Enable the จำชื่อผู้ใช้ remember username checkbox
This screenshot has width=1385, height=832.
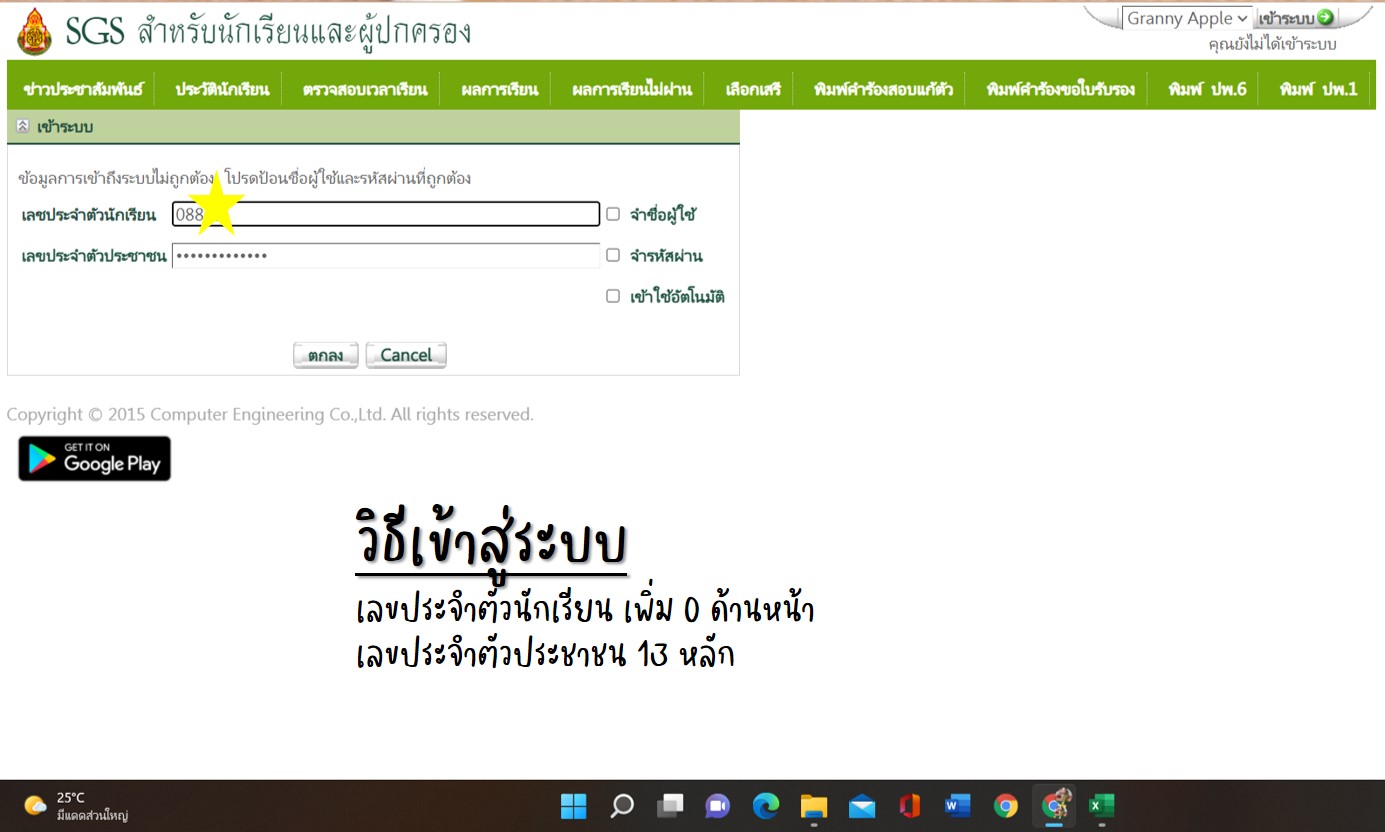613,214
